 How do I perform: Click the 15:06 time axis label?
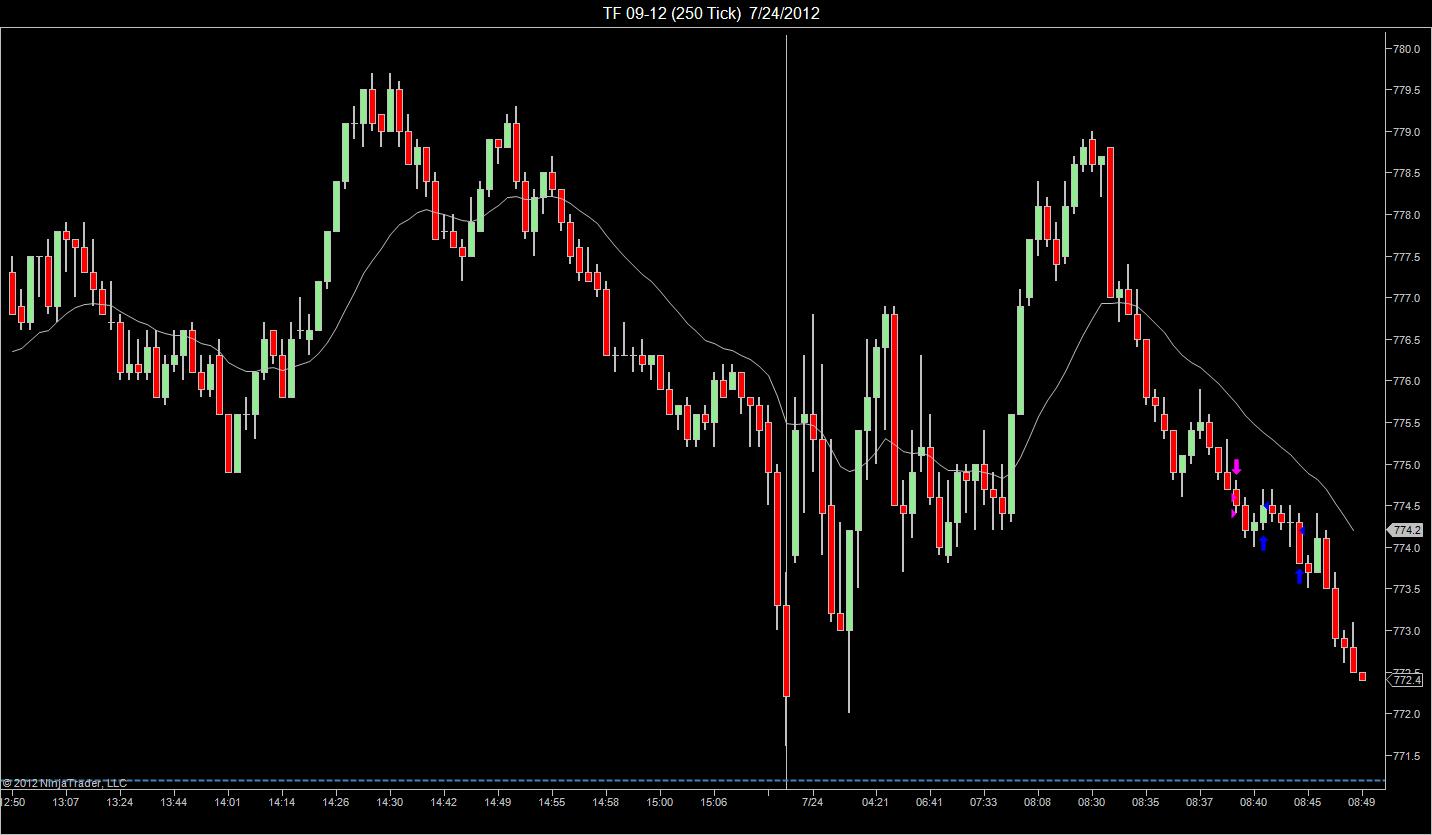click(x=714, y=802)
